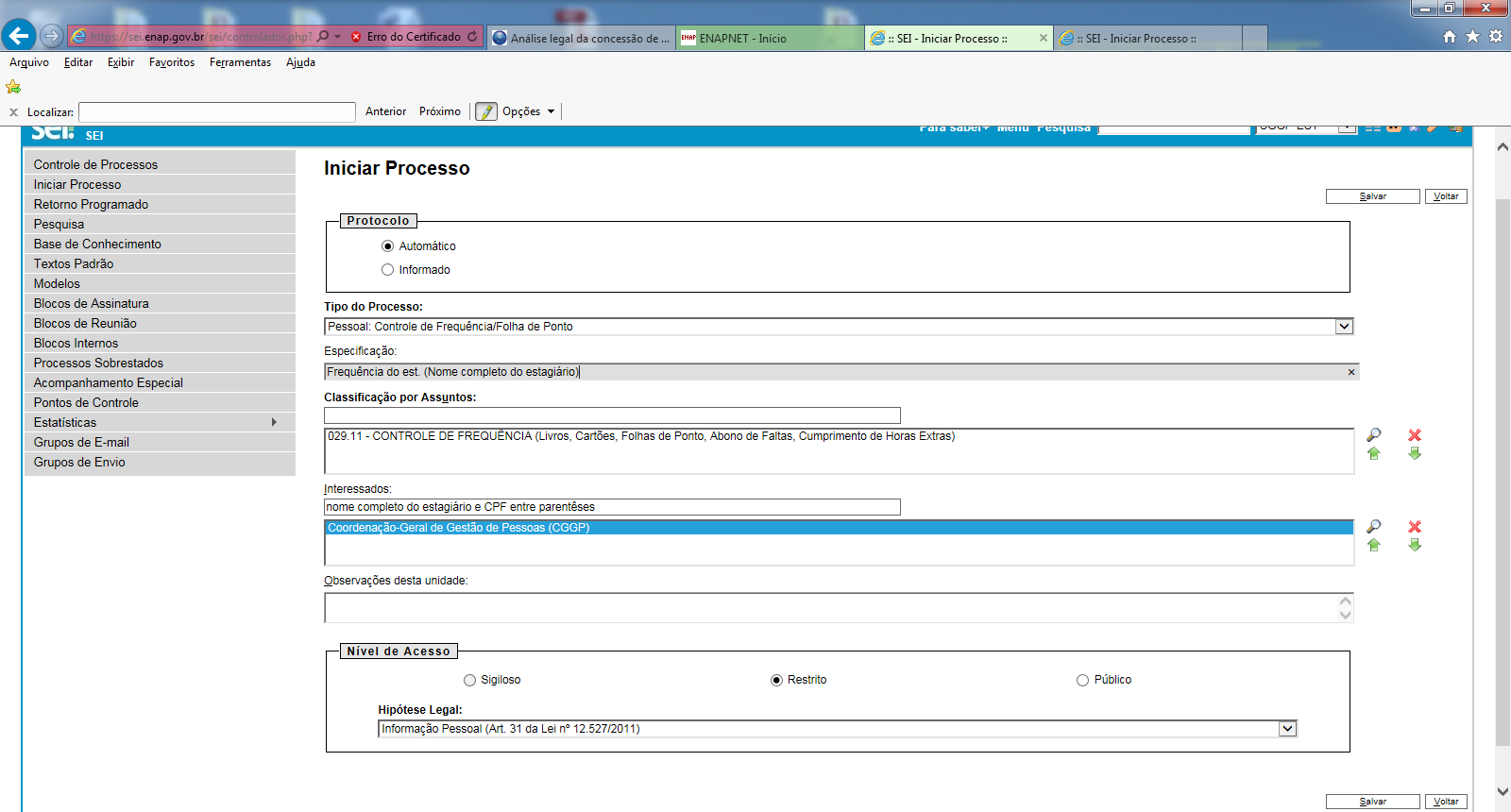The width and height of the screenshot is (1511, 812).
Task: Click the Interessados name input field
Action: click(612, 507)
